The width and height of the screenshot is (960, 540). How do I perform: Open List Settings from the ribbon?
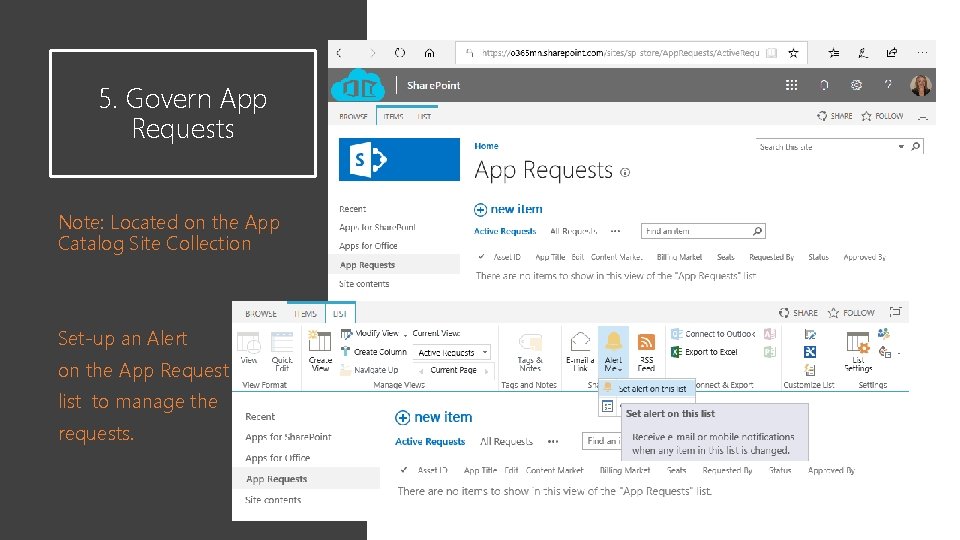coord(858,352)
